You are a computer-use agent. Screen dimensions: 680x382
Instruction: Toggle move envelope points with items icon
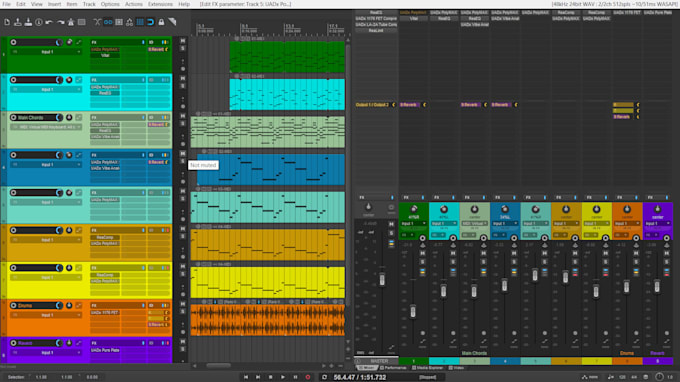[129, 22]
